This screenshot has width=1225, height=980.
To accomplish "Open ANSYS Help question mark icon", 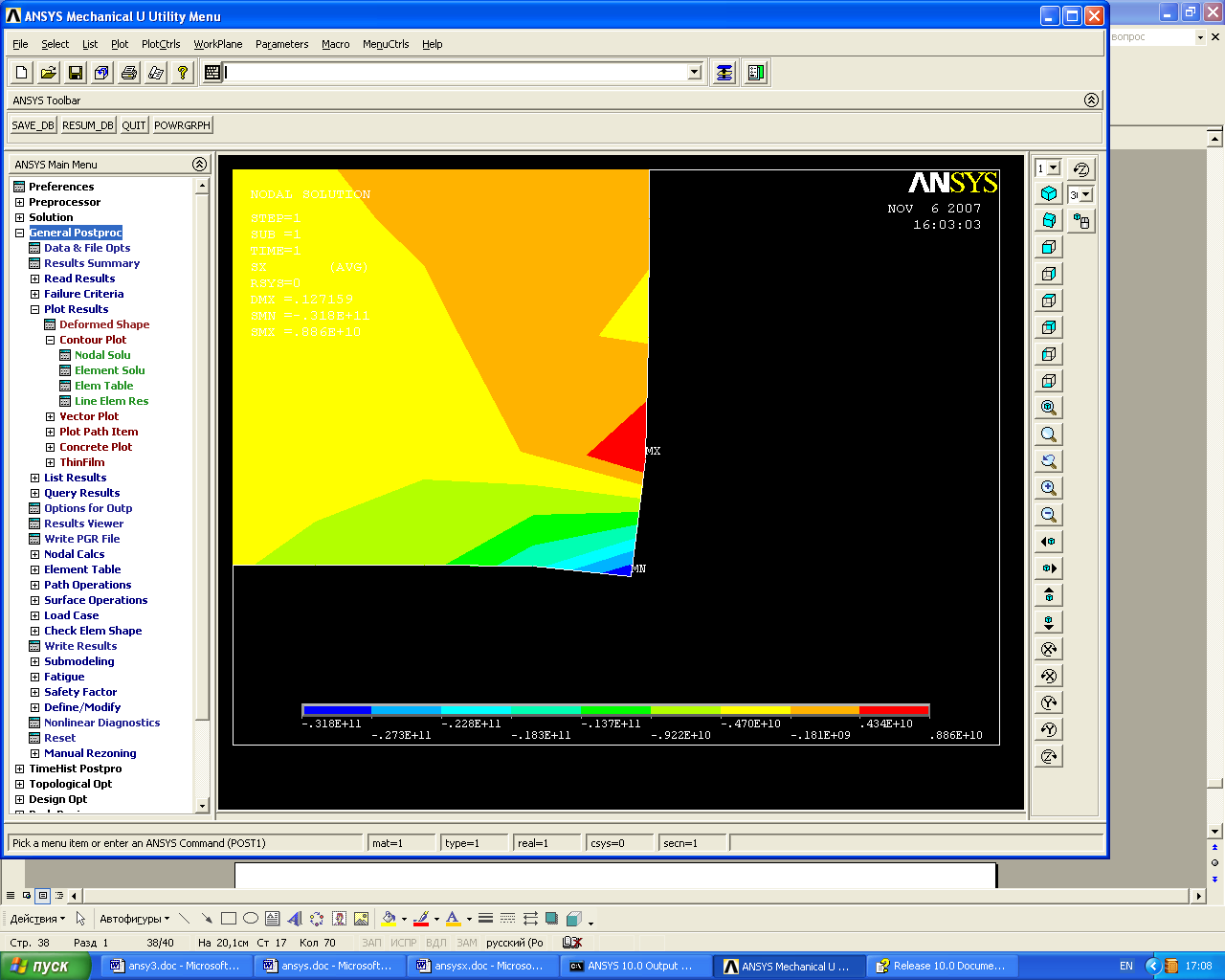I will tap(183, 73).
